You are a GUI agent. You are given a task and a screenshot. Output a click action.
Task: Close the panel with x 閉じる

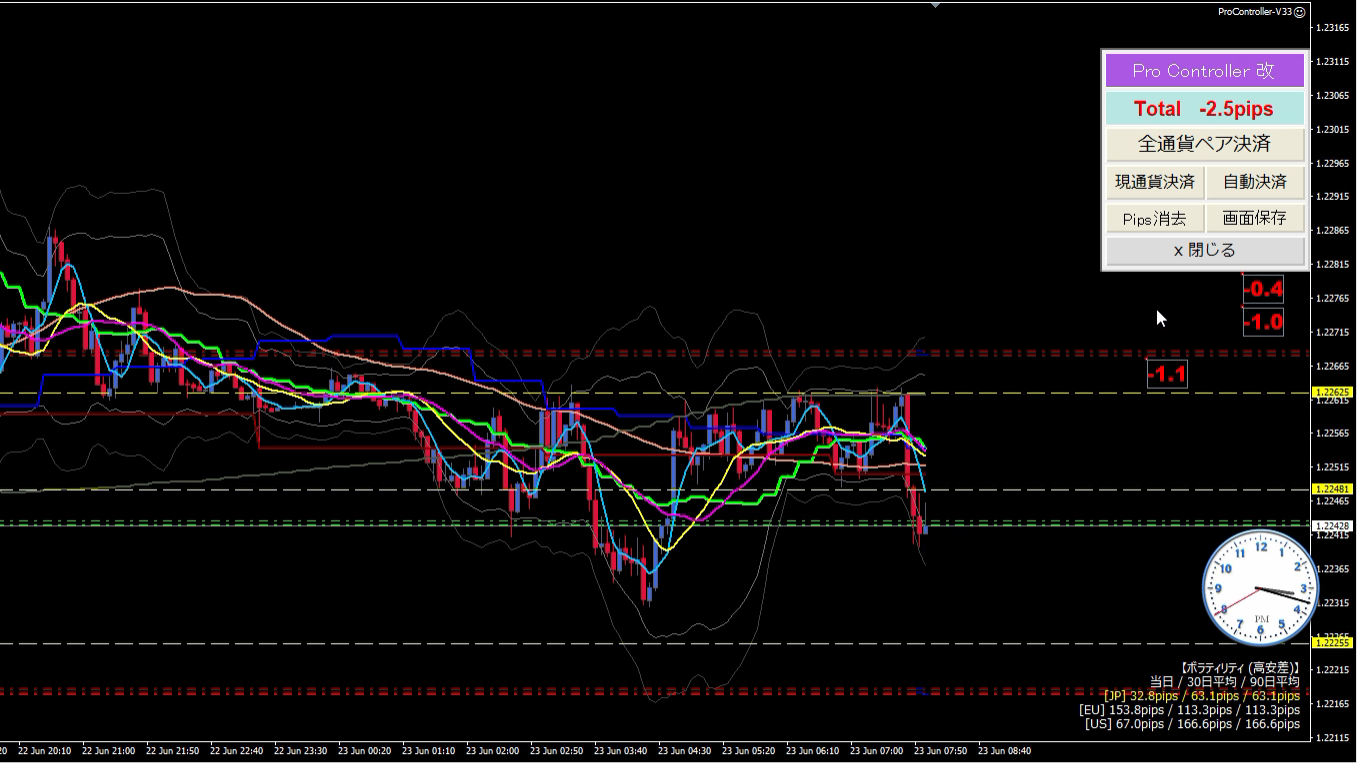pyautogui.click(x=1204, y=250)
